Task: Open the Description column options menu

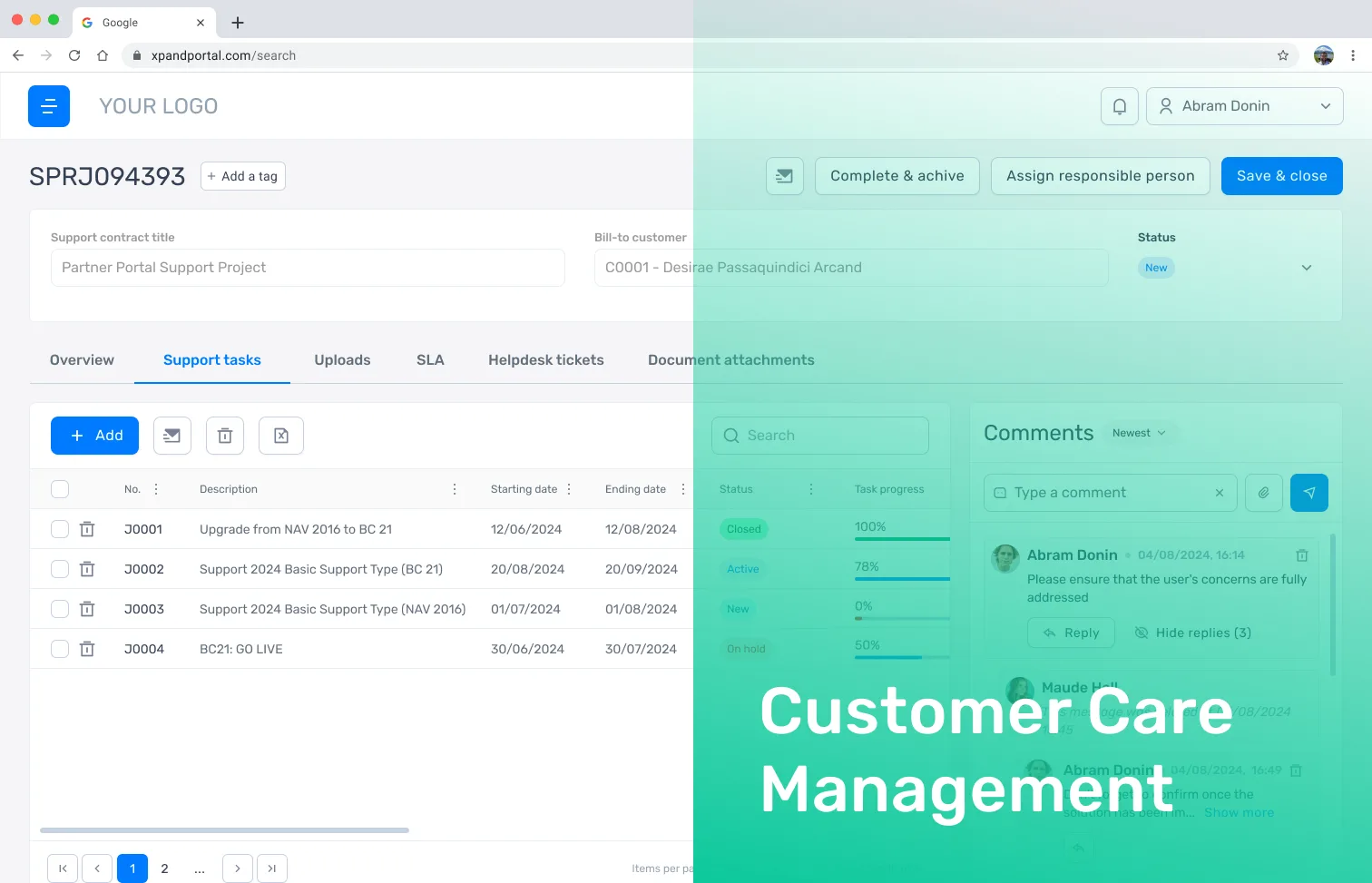Action: [455, 489]
